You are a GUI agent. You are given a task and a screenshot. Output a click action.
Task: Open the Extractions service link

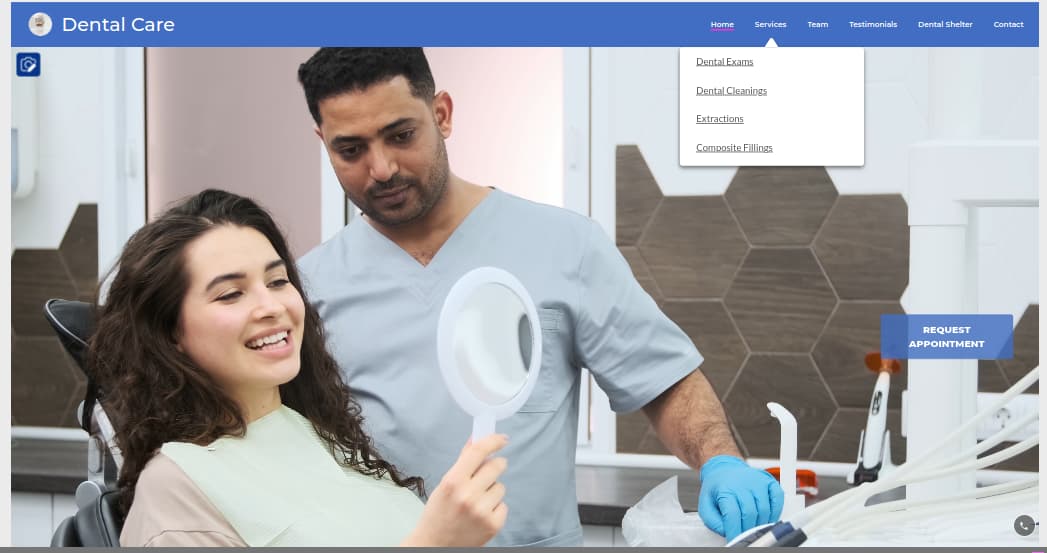tap(719, 119)
